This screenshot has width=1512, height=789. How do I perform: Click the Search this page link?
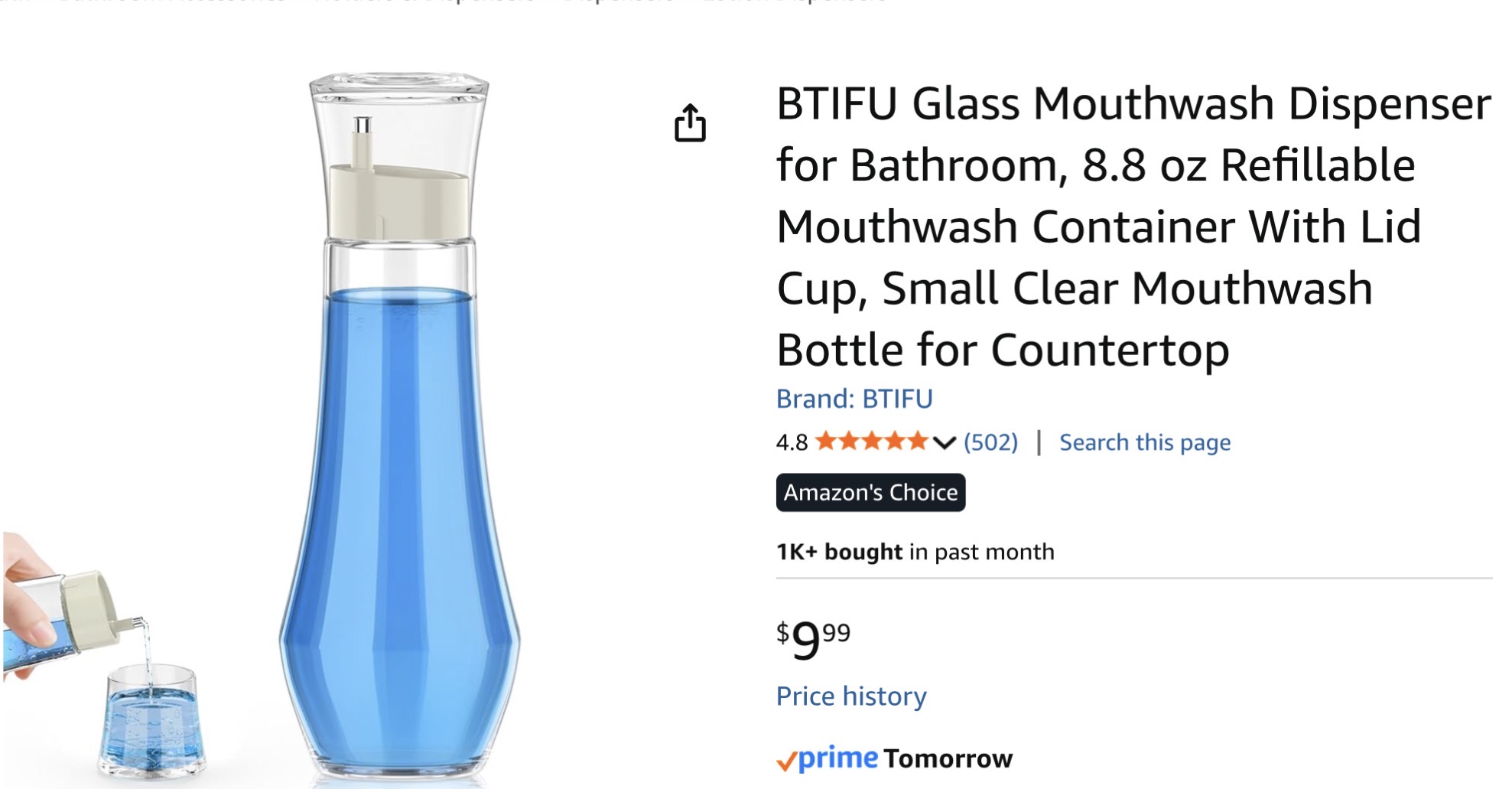point(1144,442)
